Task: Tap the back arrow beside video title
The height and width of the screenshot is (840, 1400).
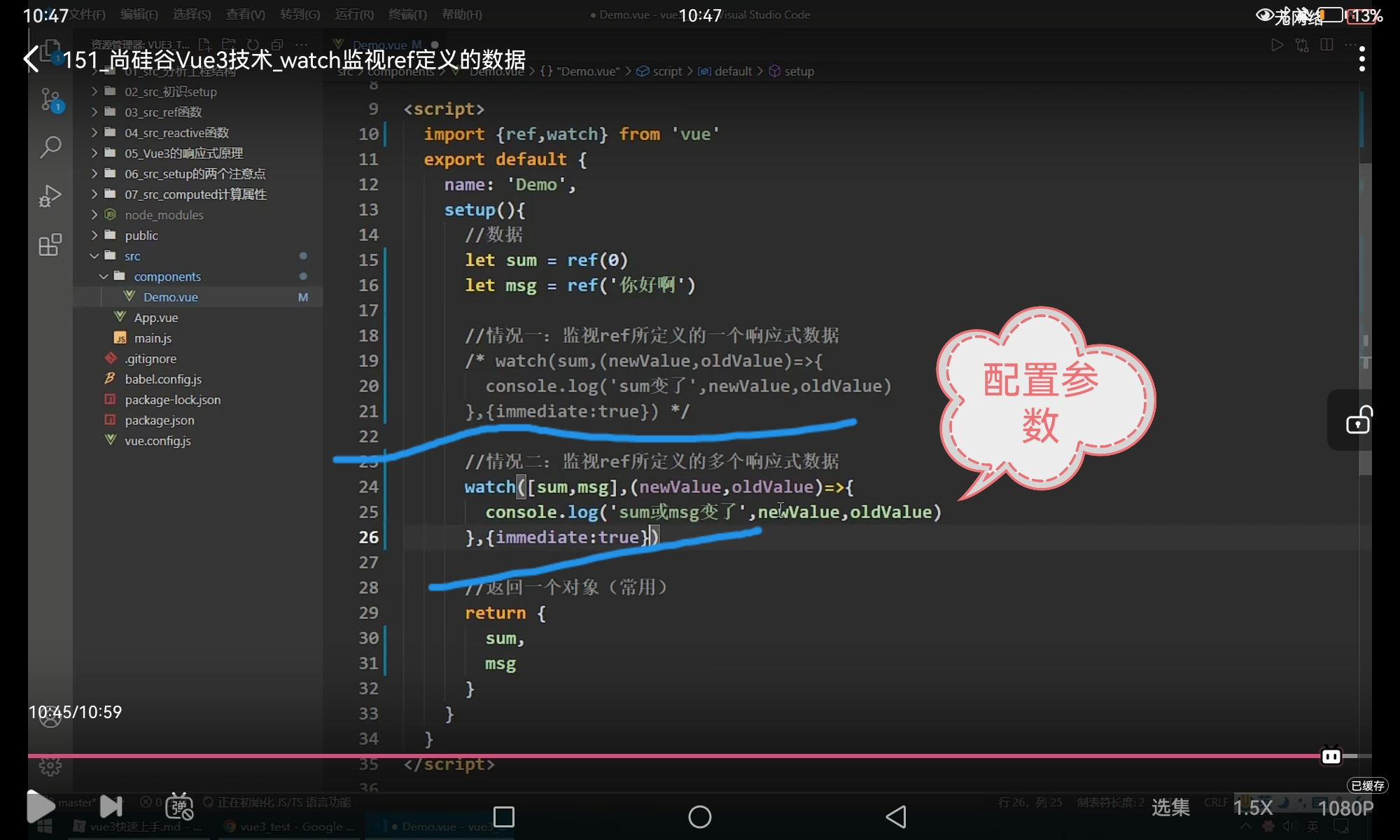Action: pyautogui.click(x=31, y=59)
